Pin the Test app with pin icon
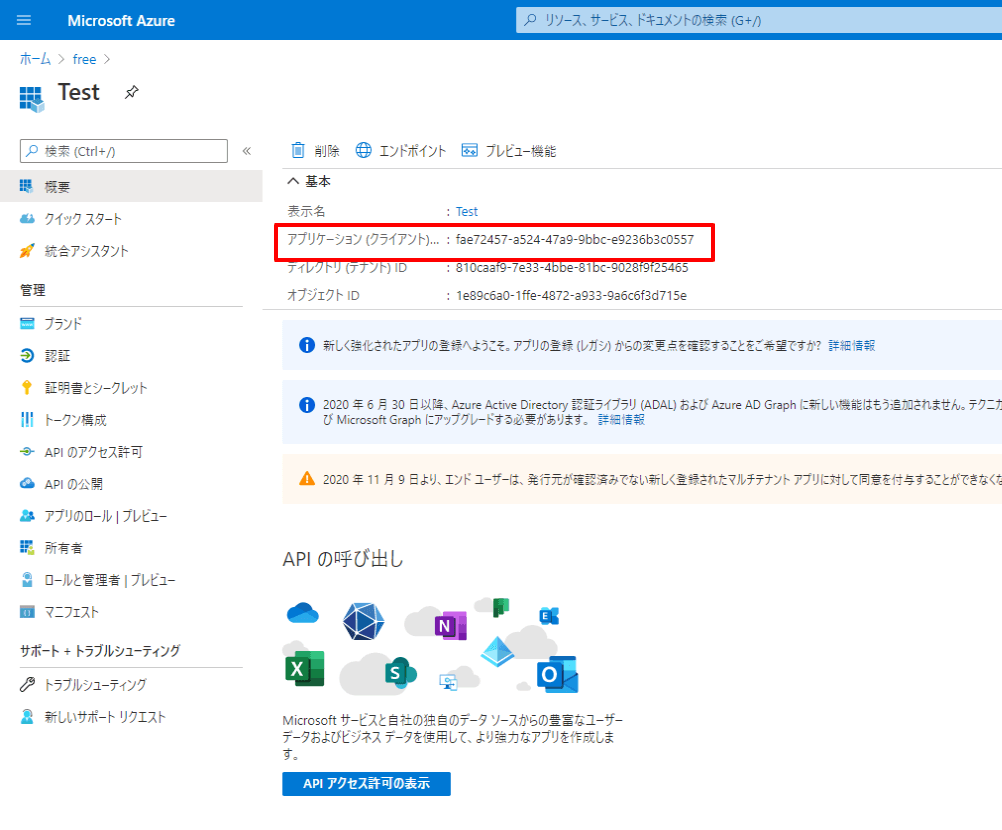The image size is (1002, 830). (x=132, y=93)
